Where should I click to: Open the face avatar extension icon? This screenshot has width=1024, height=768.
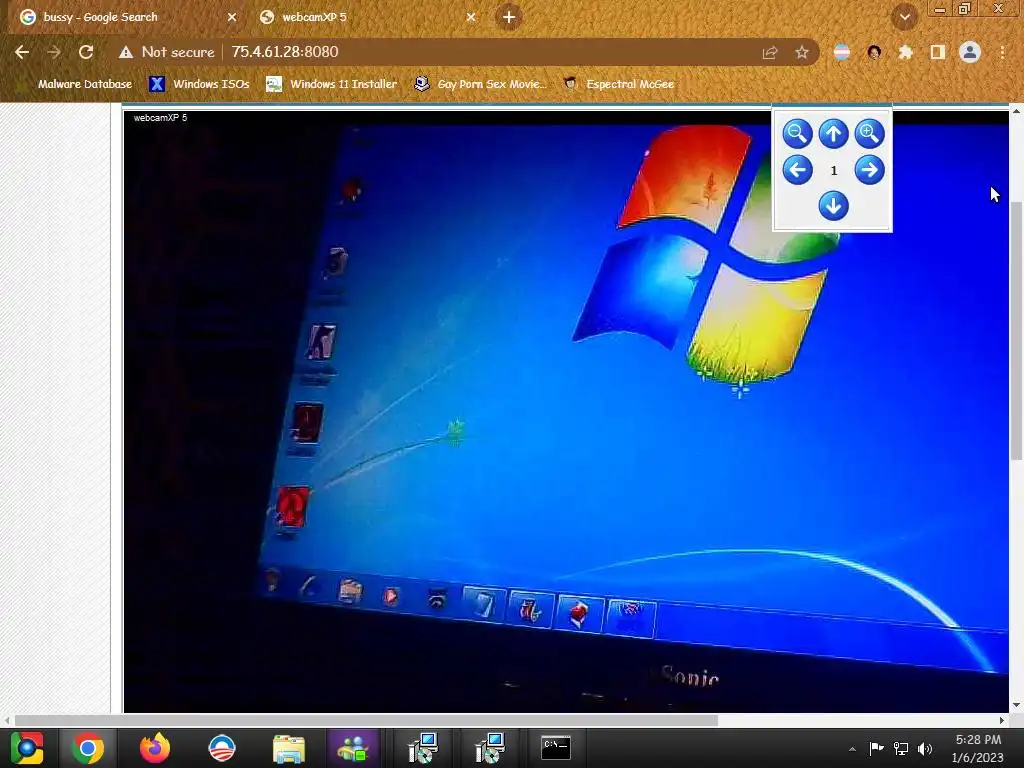point(874,52)
